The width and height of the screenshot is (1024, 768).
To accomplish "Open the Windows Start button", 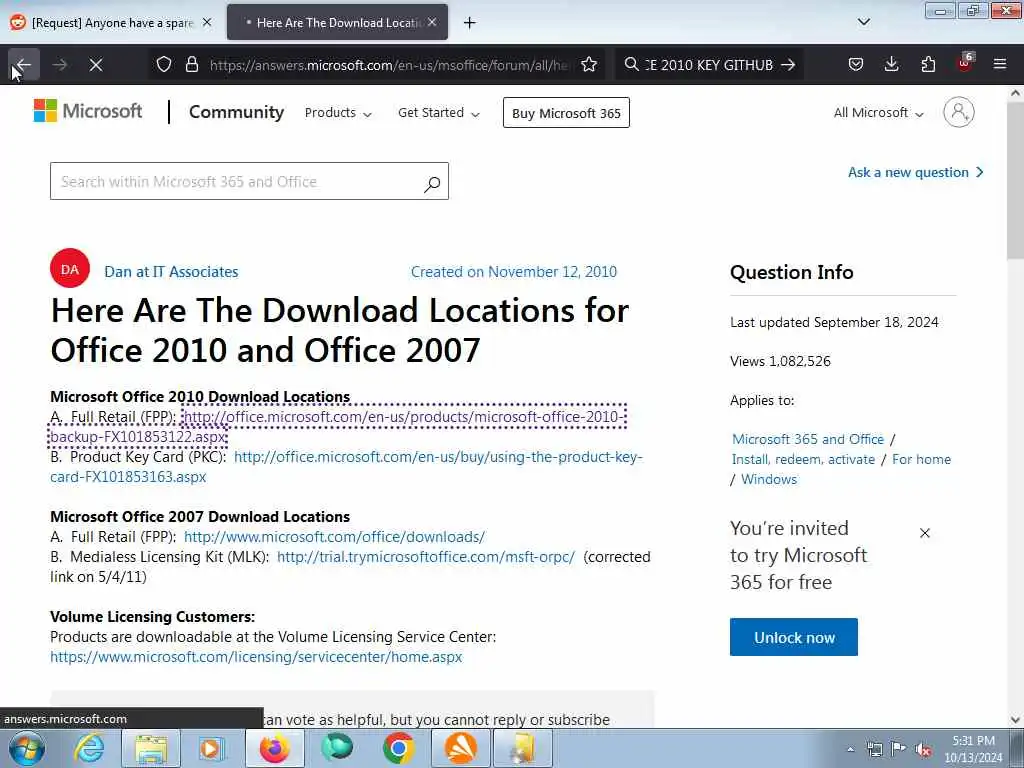I will point(27,748).
